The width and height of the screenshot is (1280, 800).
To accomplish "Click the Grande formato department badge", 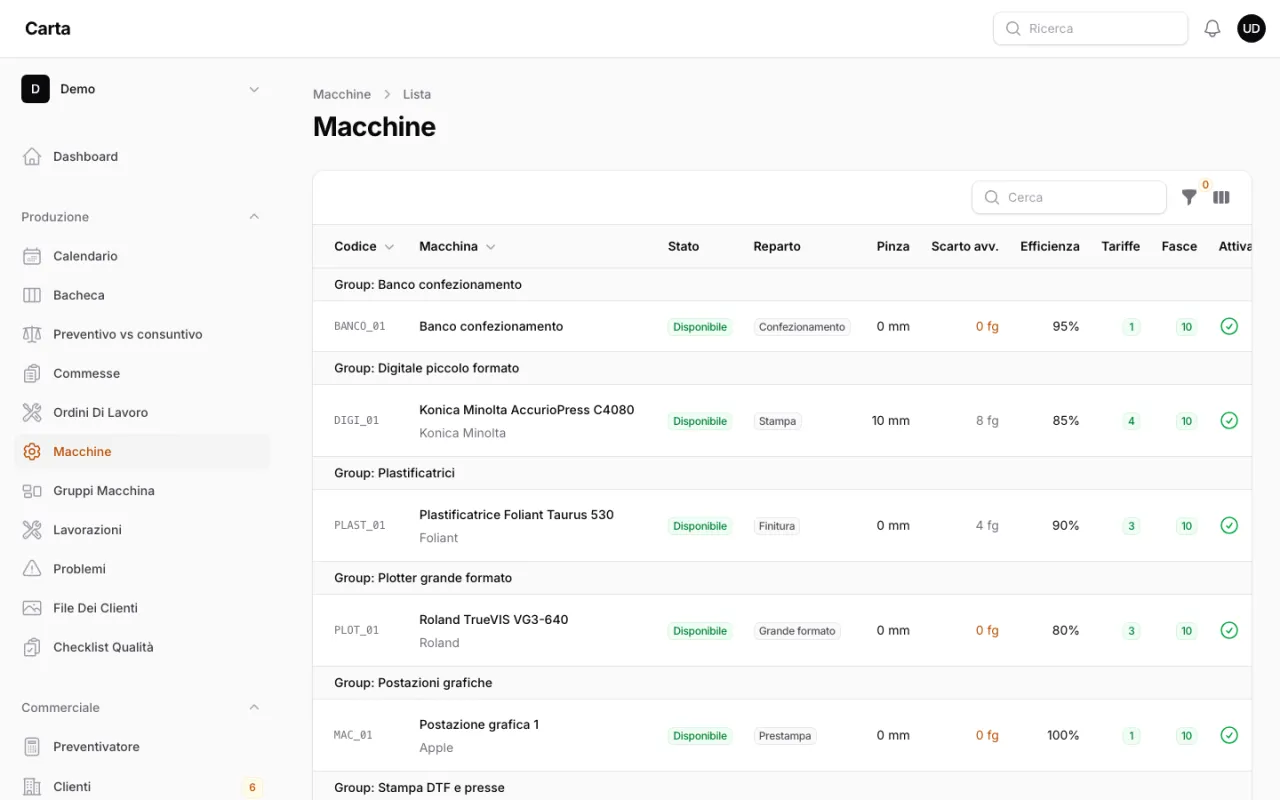I will click(x=797, y=632).
